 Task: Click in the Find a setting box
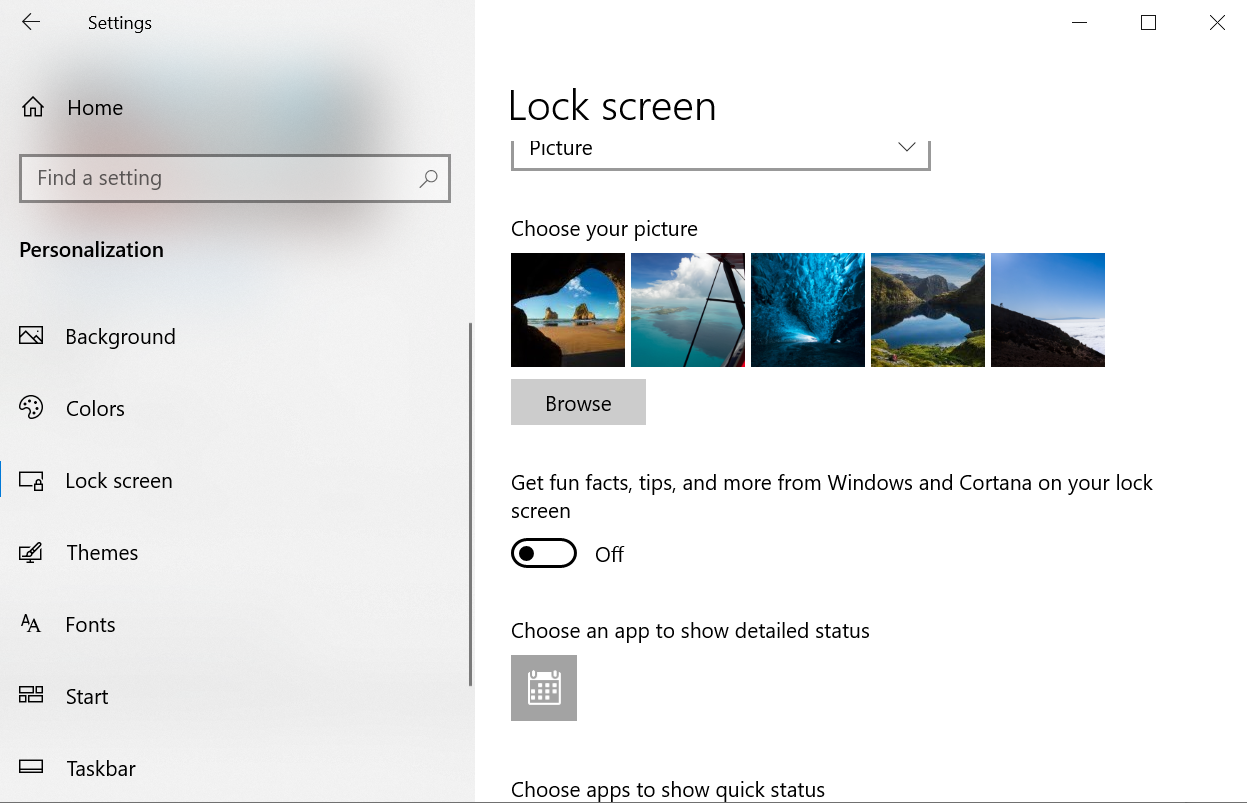click(x=220, y=178)
